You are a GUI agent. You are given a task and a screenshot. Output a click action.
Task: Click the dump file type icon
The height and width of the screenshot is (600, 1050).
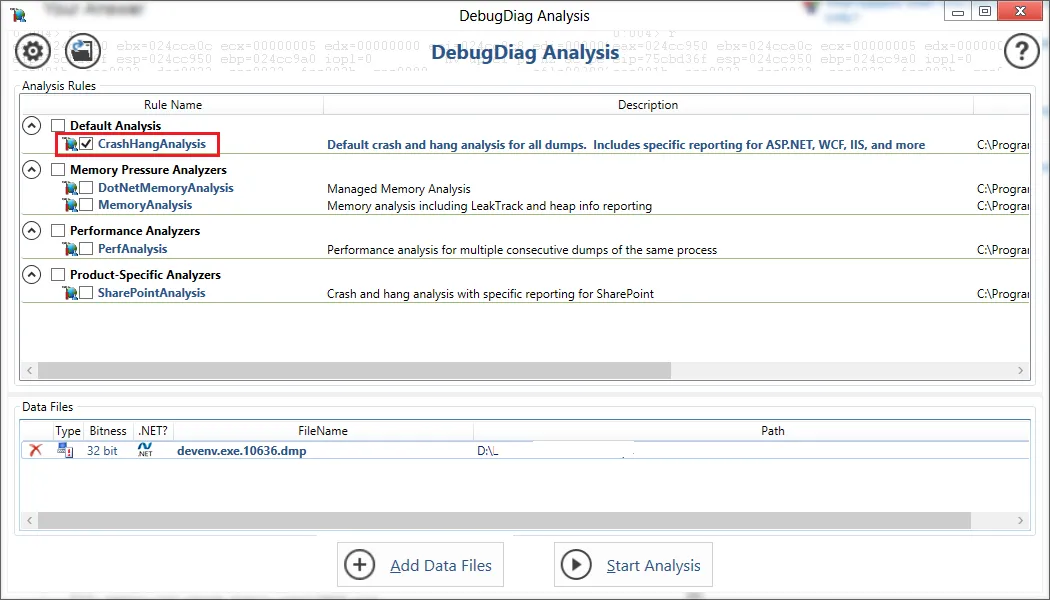(x=66, y=450)
